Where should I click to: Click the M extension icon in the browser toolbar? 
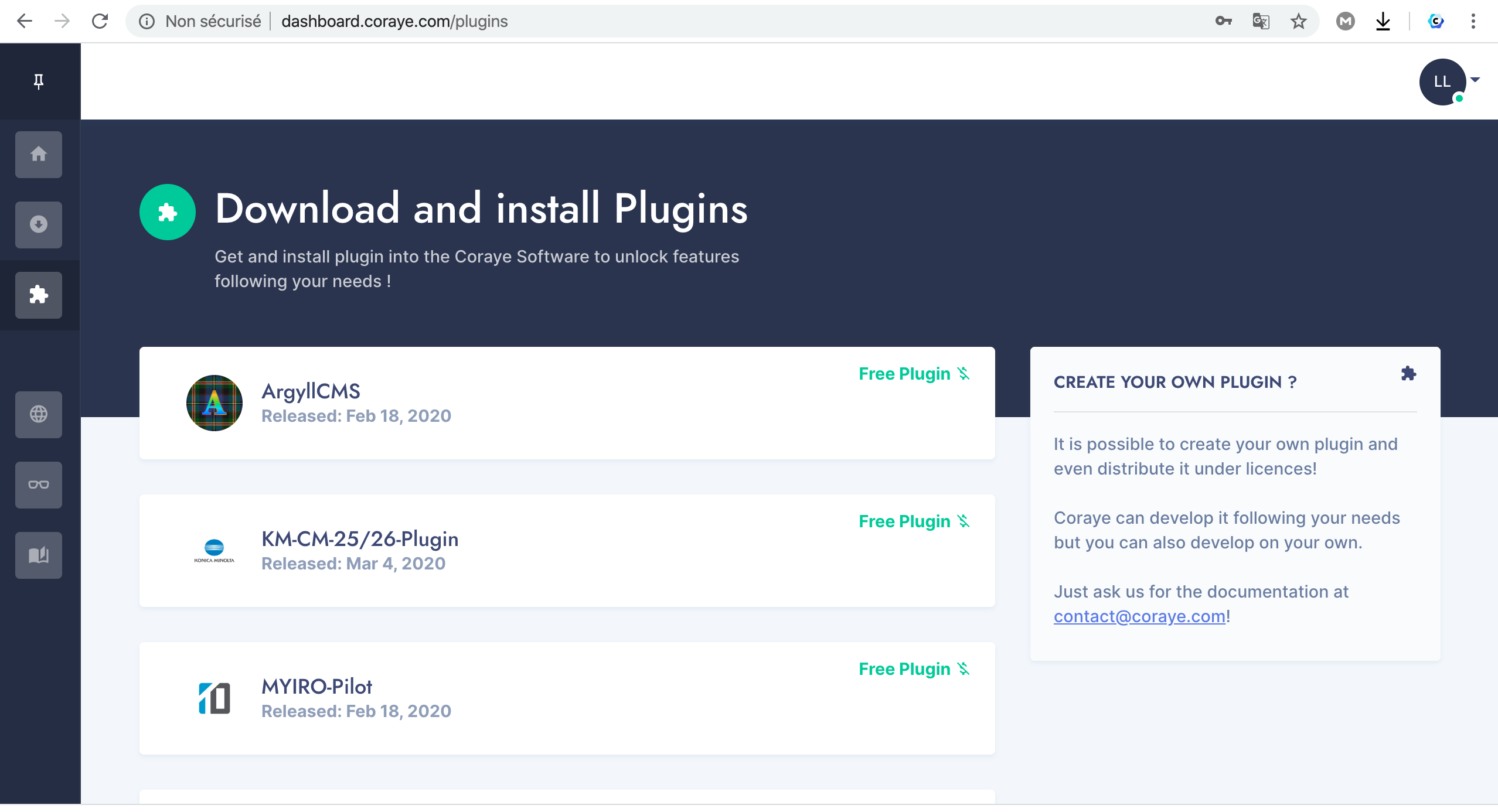pos(1345,22)
